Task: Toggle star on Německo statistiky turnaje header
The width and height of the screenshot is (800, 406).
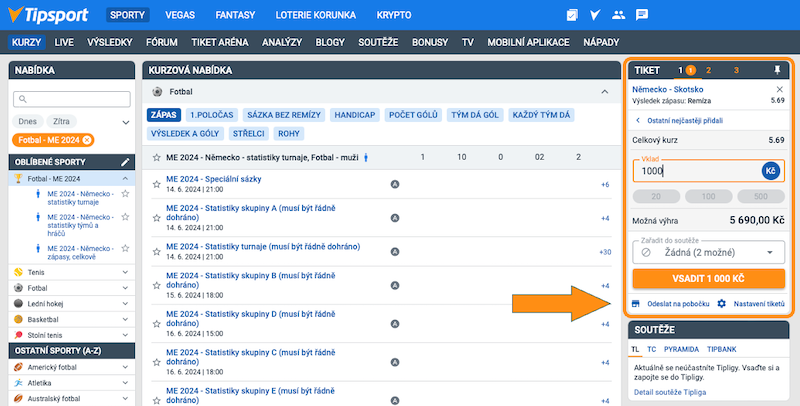Action: [x=156, y=158]
